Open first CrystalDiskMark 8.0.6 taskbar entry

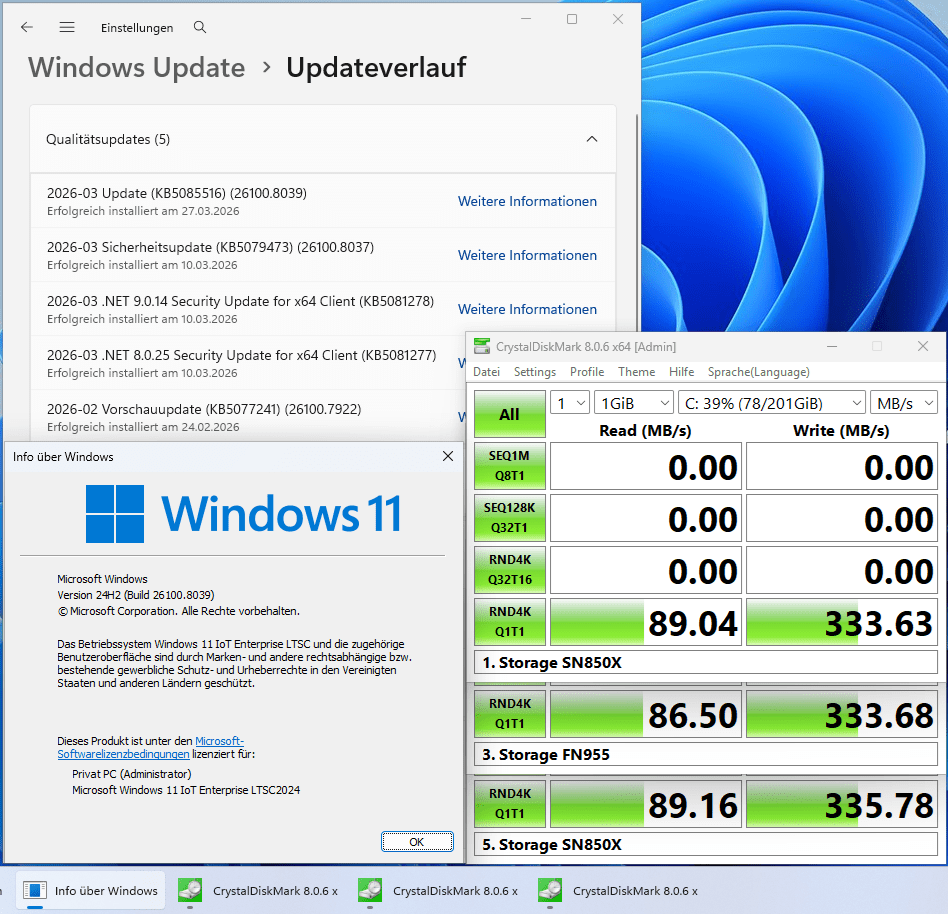pyautogui.click(x=258, y=890)
